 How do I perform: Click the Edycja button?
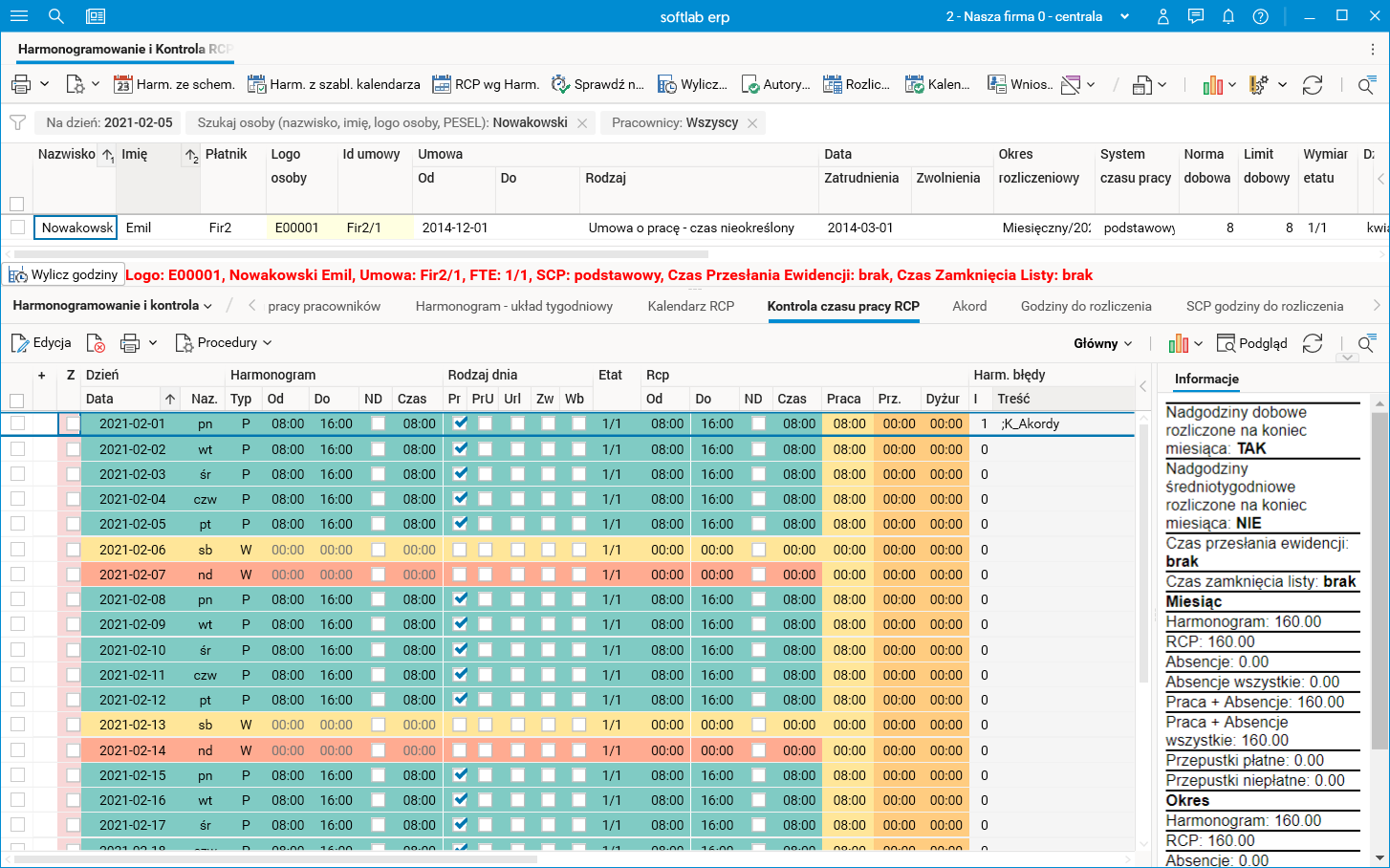(x=41, y=343)
